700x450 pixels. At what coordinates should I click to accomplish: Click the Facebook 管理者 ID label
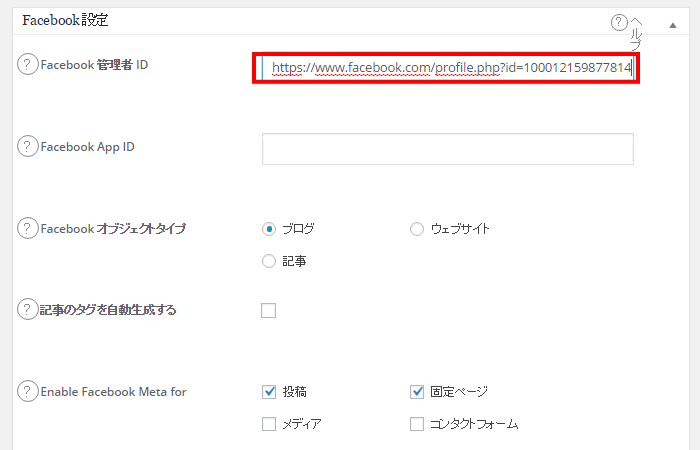[94, 65]
